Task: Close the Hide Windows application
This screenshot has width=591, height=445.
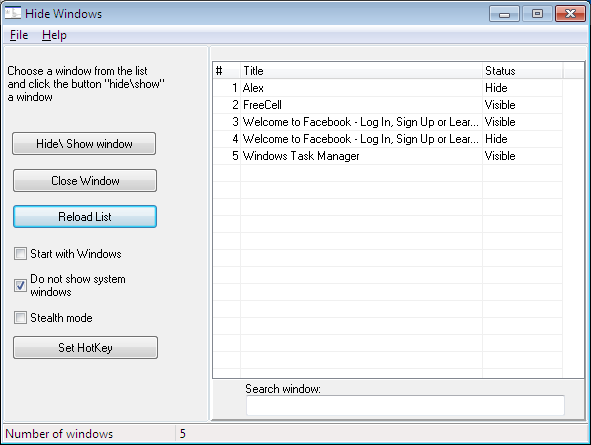Action: point(570,14)
